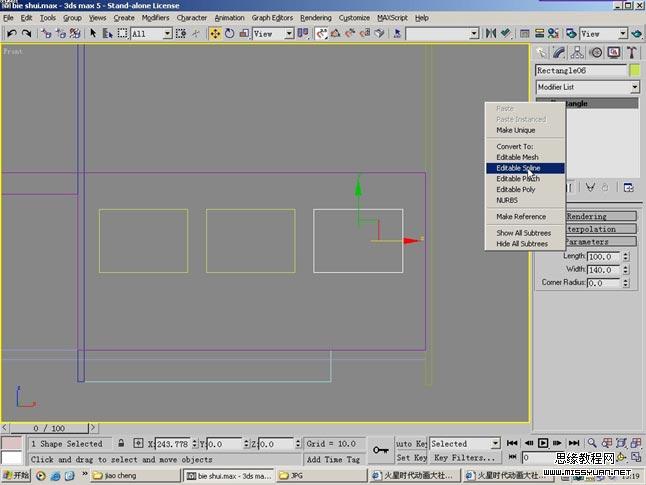Expand the Parameters rollout header
This screenshot has width=646, height=485.
(x=601, y=242)
